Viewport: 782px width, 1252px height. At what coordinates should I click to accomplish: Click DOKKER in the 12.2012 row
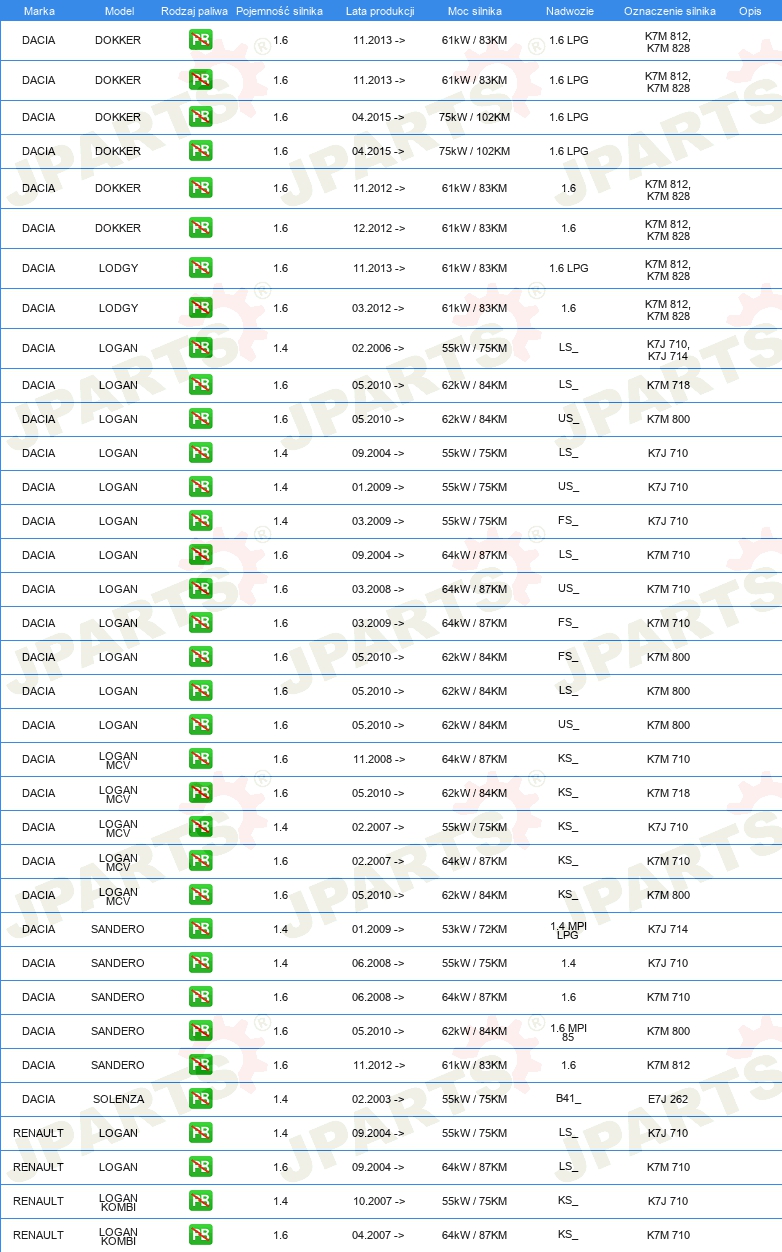(x=118, y=228)
